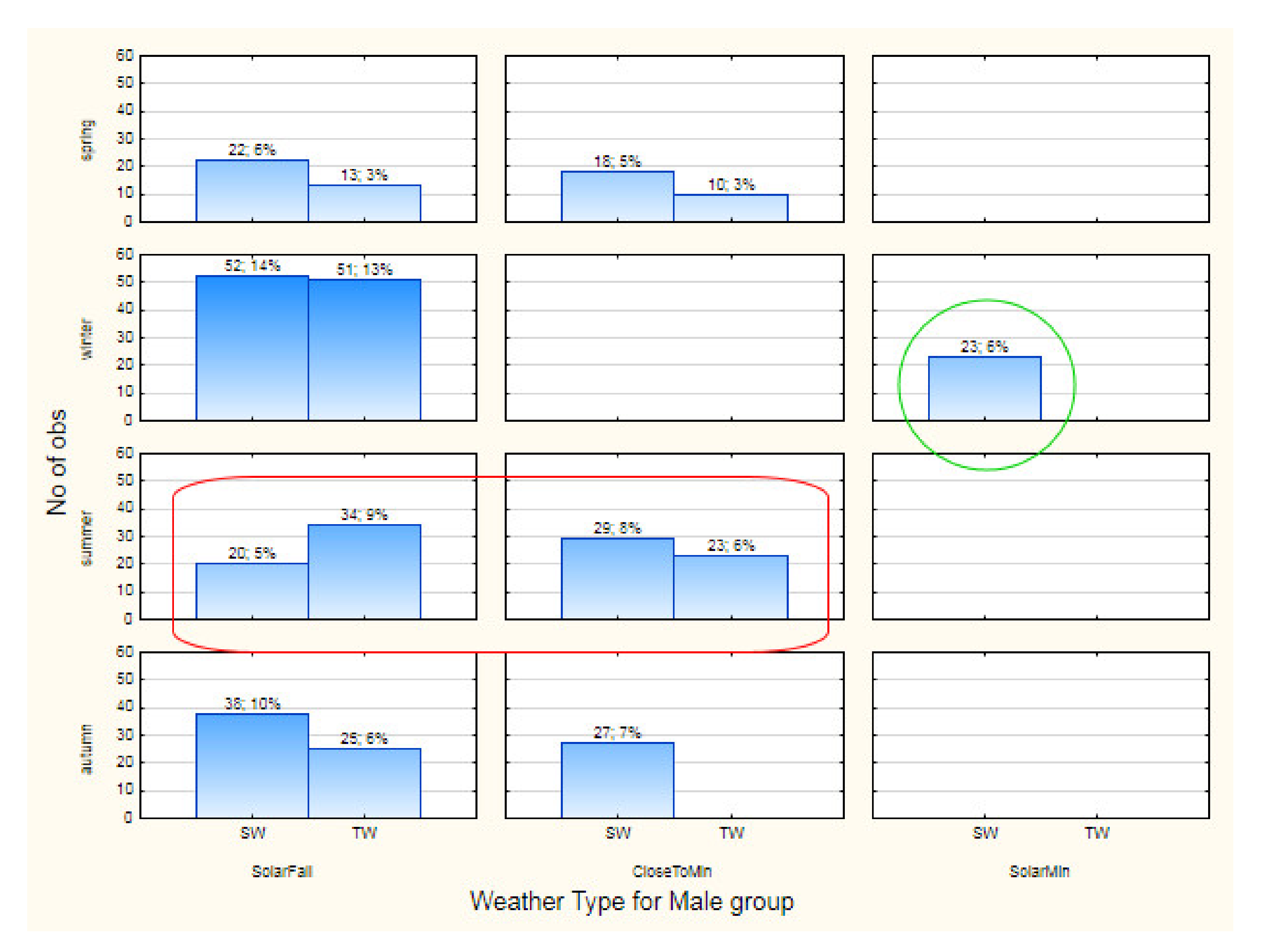
Task: Select the SolarMin category label
Action: pyautogui.click(x=1039, y=872)
